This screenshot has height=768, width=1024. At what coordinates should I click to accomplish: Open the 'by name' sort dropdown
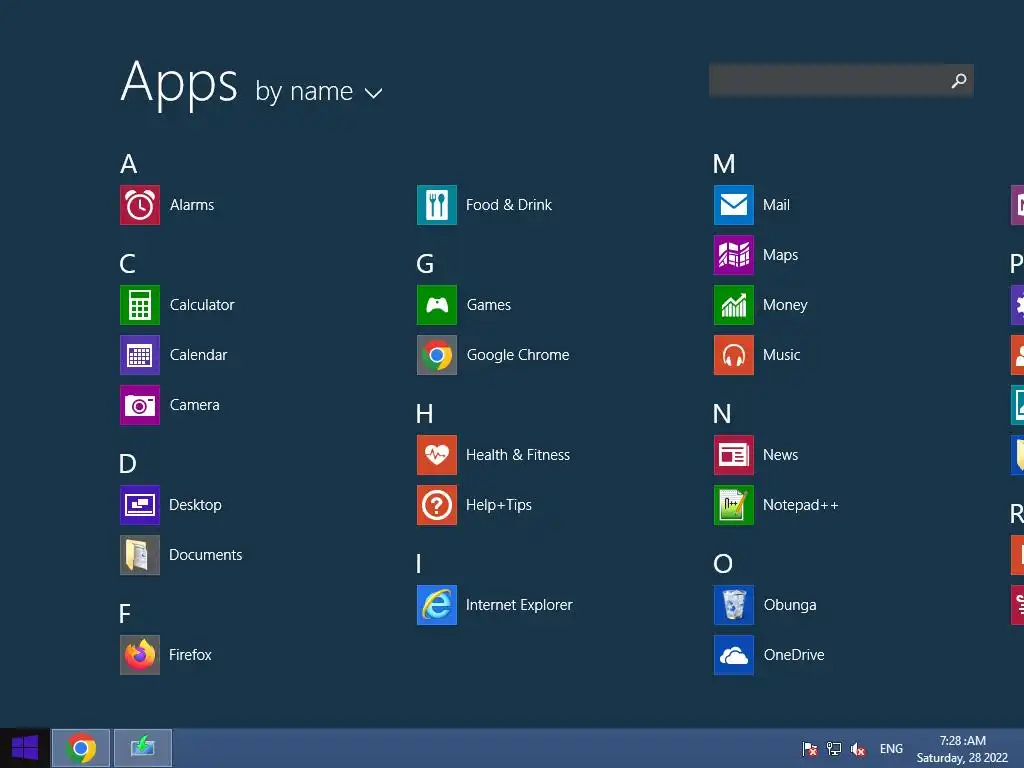[319, 91]
